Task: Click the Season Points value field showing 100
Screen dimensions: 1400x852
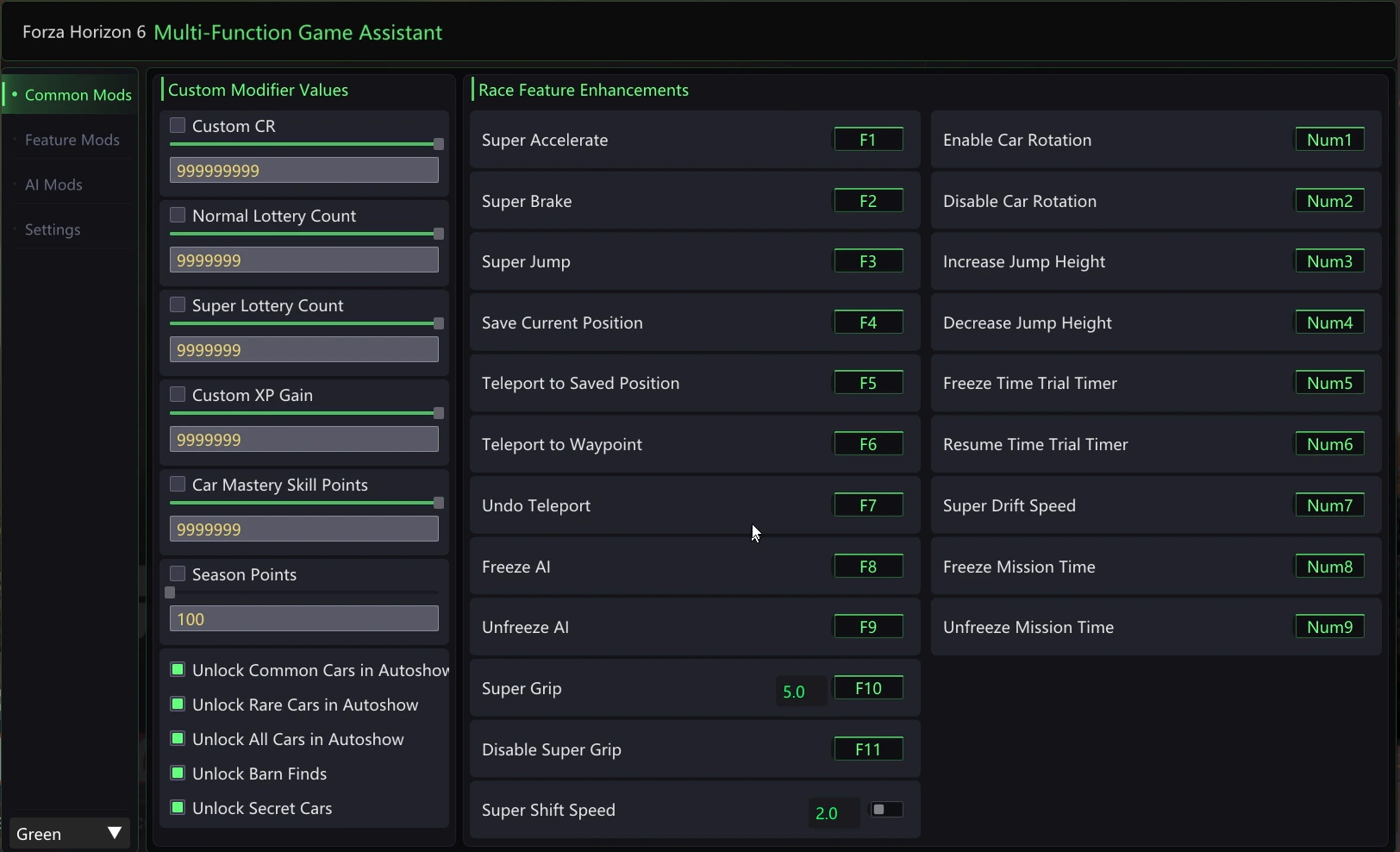Action: point(304,619)
